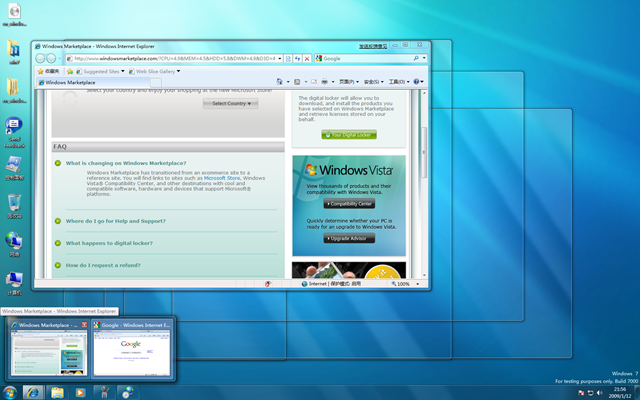Collapse 'What is changing on Windows Marketplace?'
Image resolution: width=640 pixels, height=400 pixels.
[126, 163]
